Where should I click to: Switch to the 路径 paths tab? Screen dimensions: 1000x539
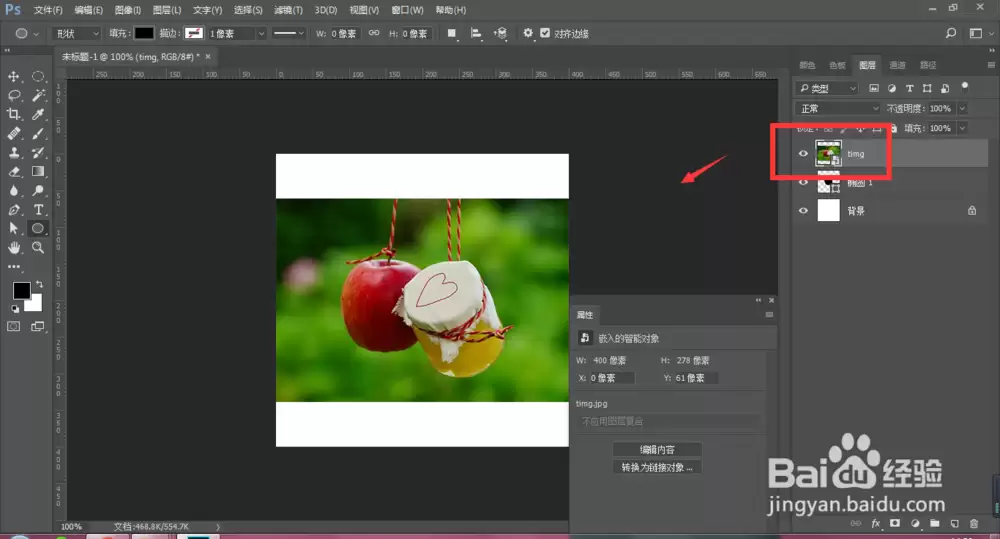click(x=928, y=65)
